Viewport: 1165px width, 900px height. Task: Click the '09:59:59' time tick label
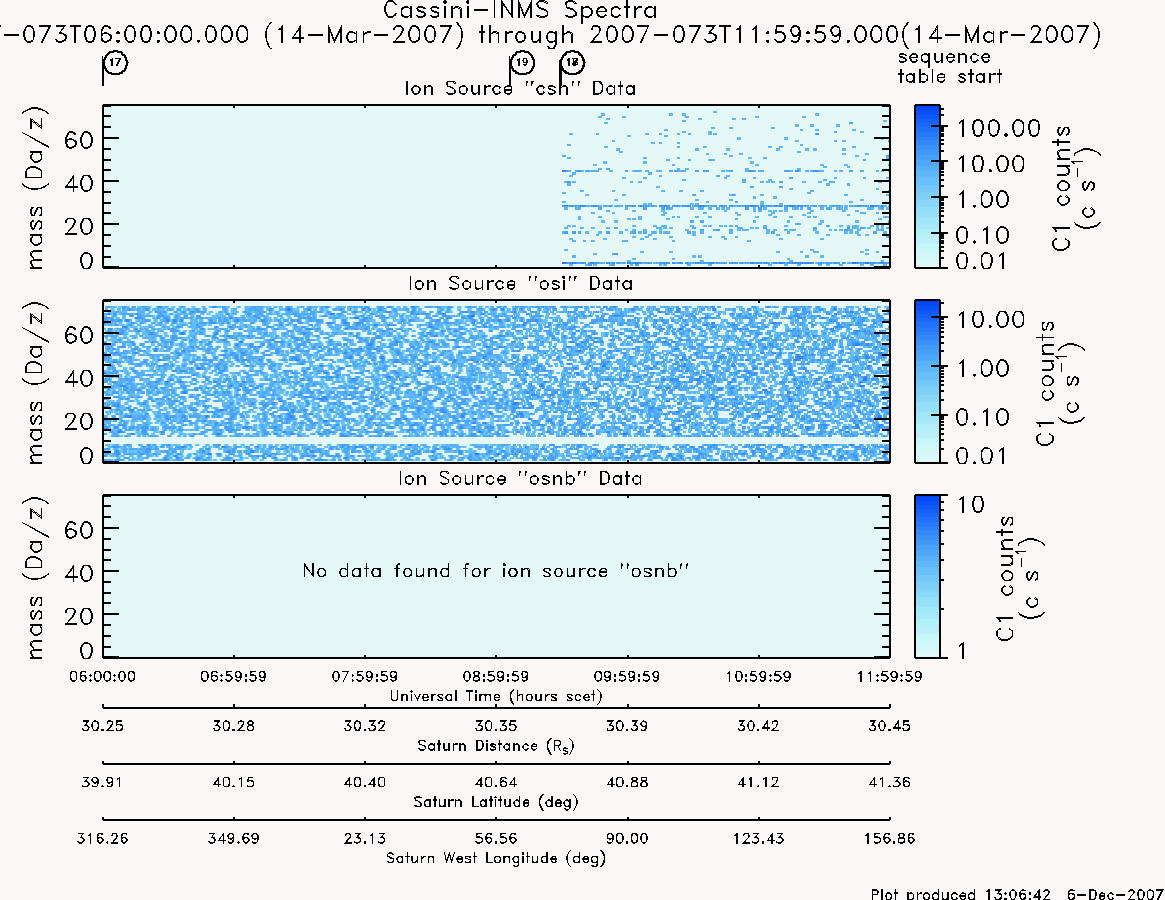(626, 676)
